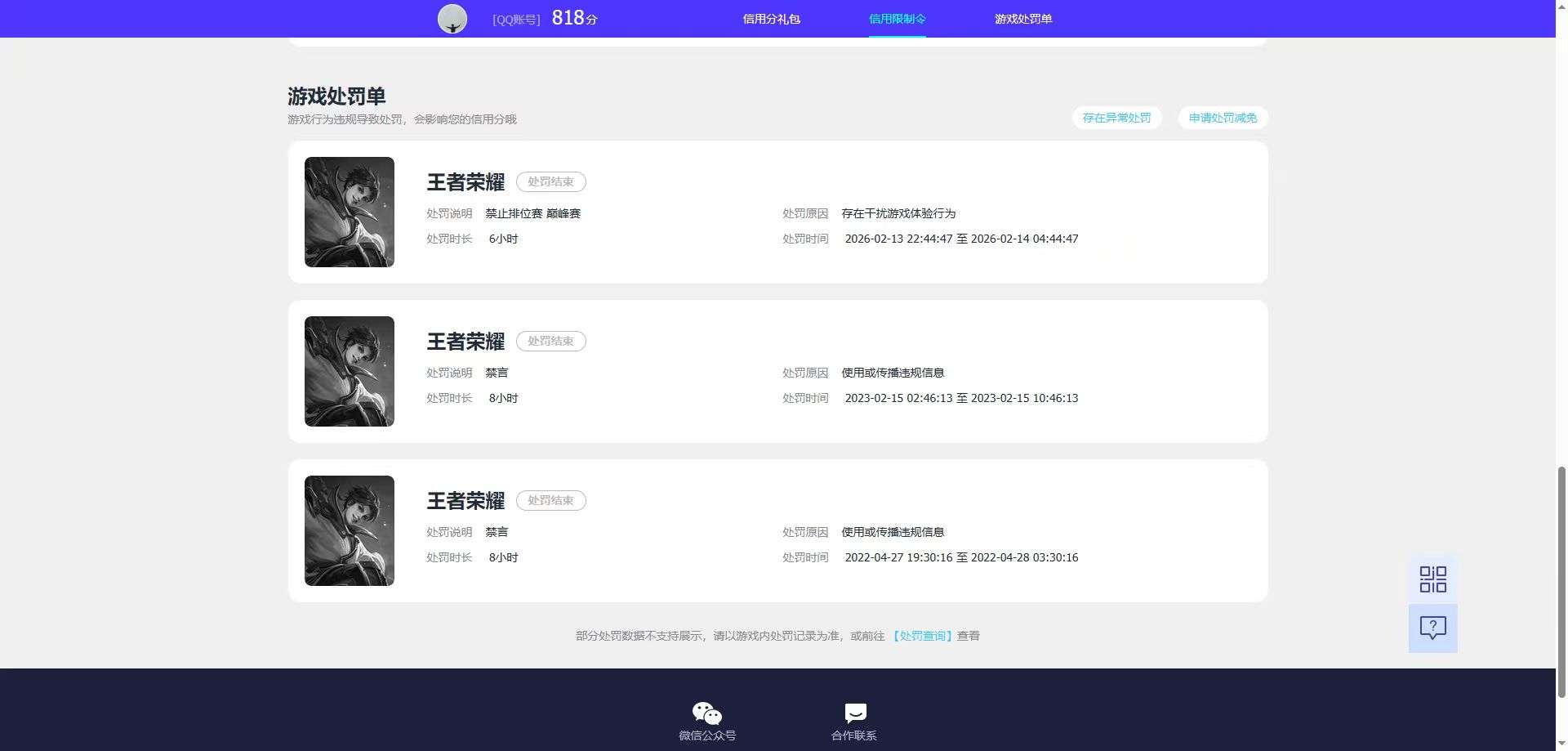
Task: Click the 合作联系 message icon in footer
Action: click(x=855, y=713)
